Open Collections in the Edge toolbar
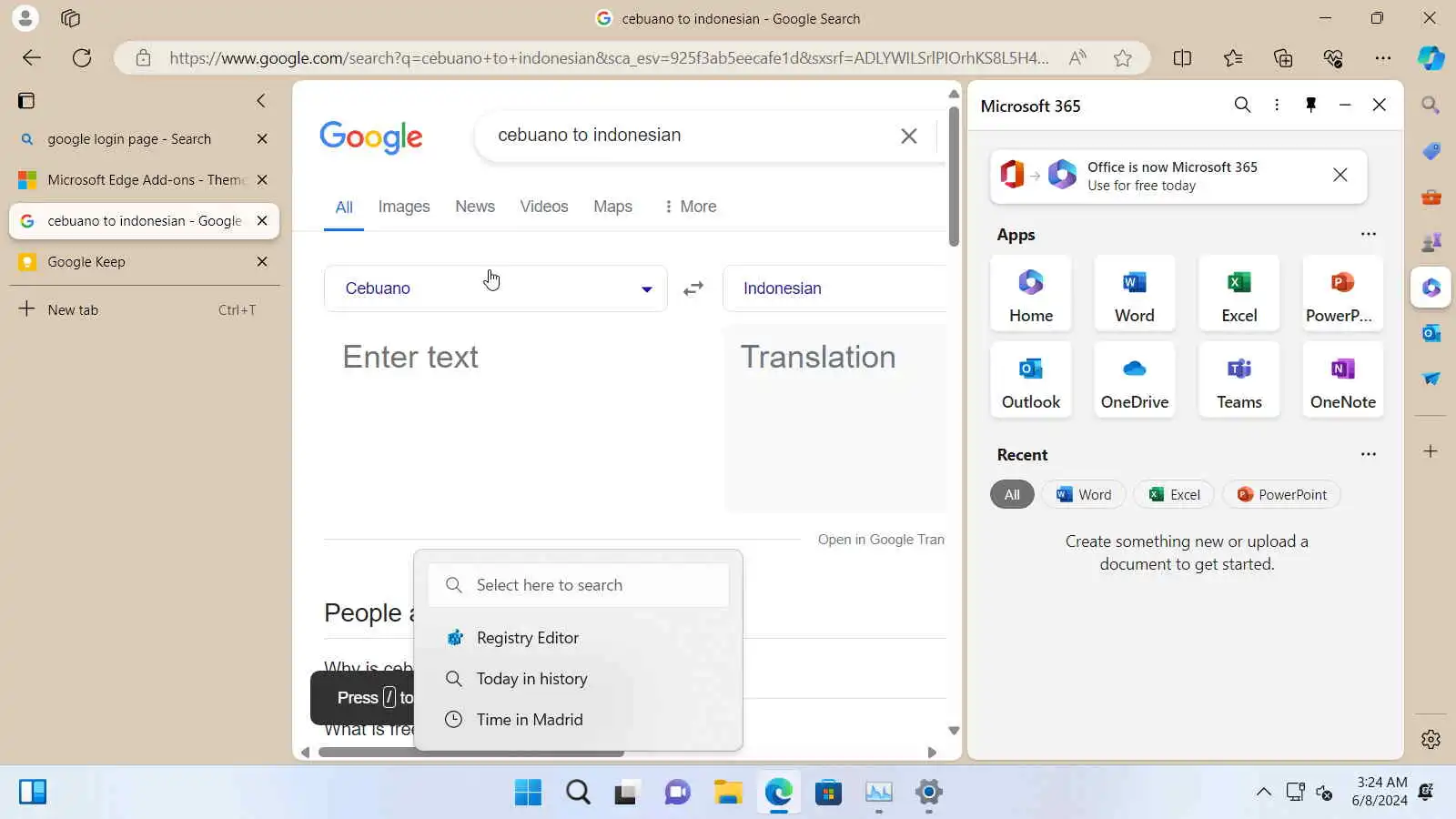The image size is (1456, 819). (x=1283, y=58)
